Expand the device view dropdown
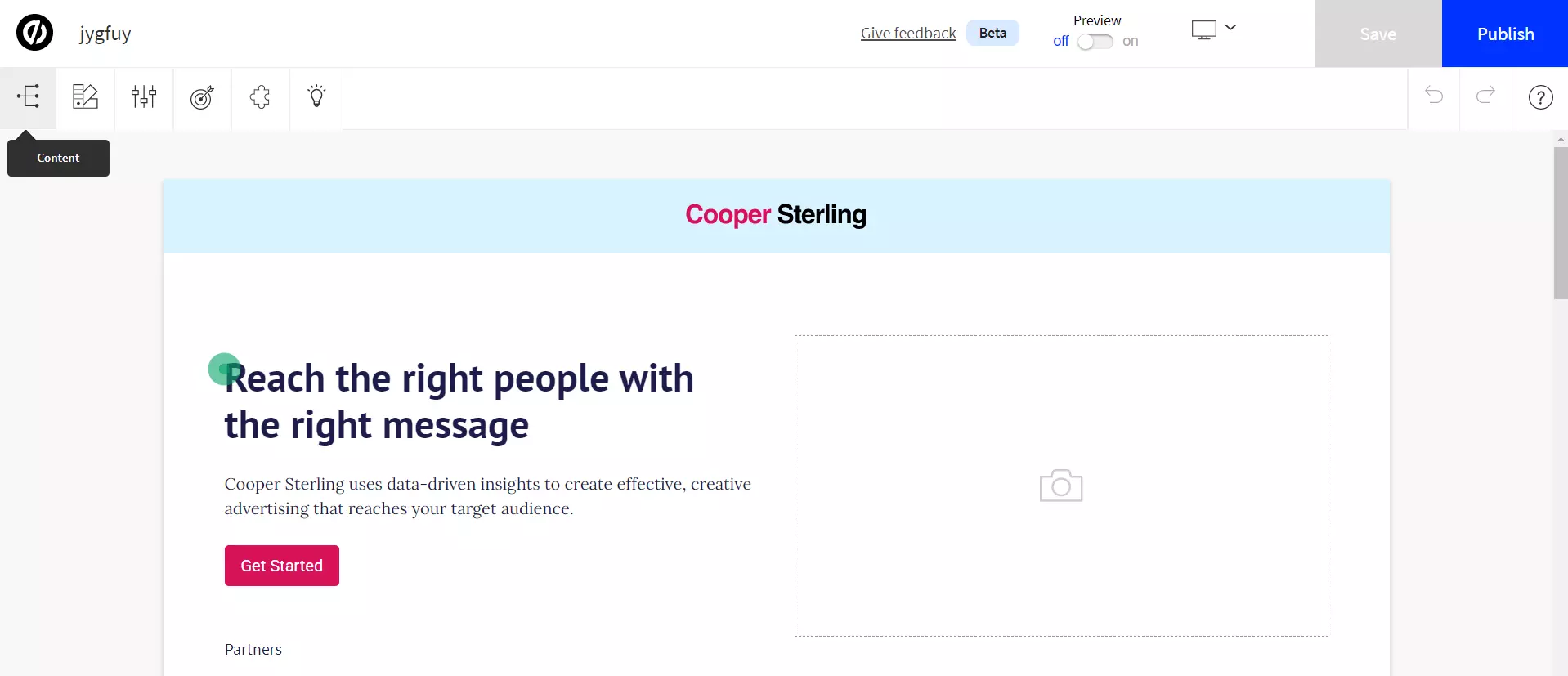This screenshot has height=676, width=1568. (1213, 29)
